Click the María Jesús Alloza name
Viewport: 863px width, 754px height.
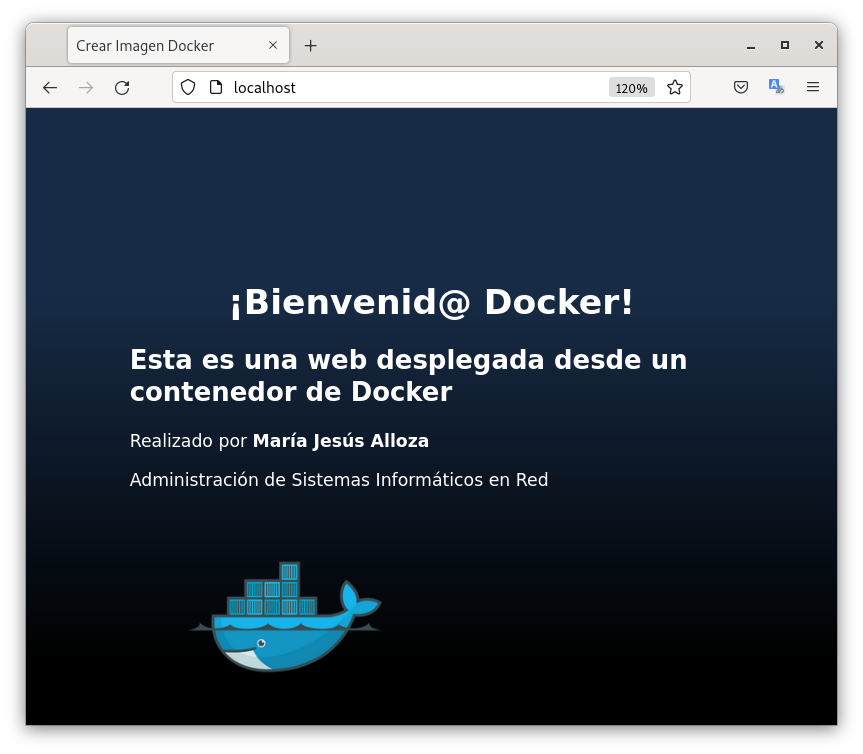click(x=340, y=441)
